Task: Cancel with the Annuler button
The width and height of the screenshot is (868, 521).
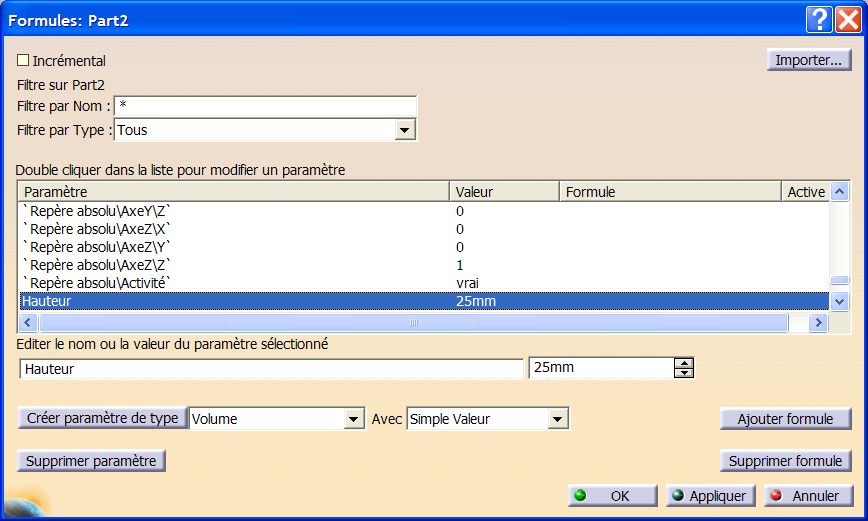Action: pos(809,496)
